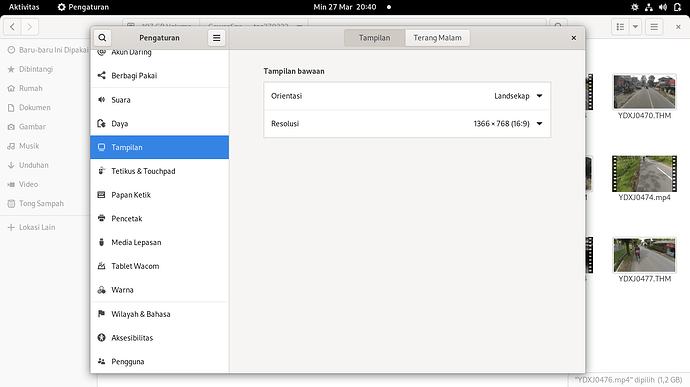The image size is (690, 387).
Task: Open the clock showing Min 27 Mar 20:40
Action: [x=345, y=7]
